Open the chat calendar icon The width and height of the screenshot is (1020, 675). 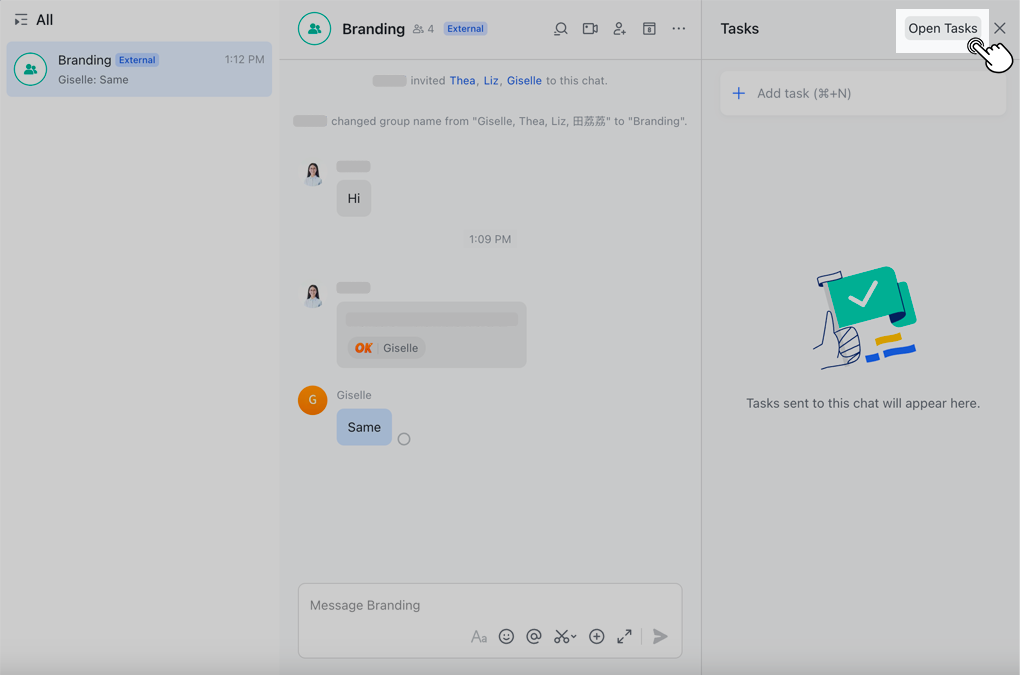tap(649, 29)
